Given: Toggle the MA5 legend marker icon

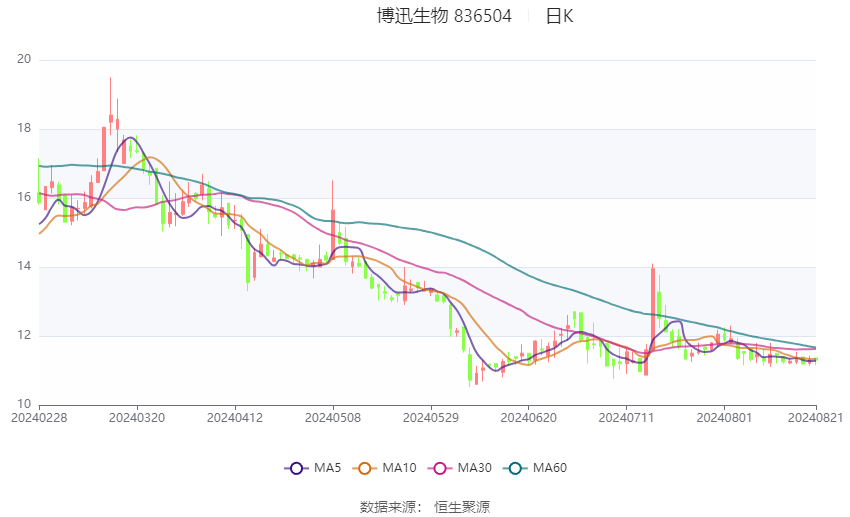Looking at the screenshot, I should coord(295,468).
